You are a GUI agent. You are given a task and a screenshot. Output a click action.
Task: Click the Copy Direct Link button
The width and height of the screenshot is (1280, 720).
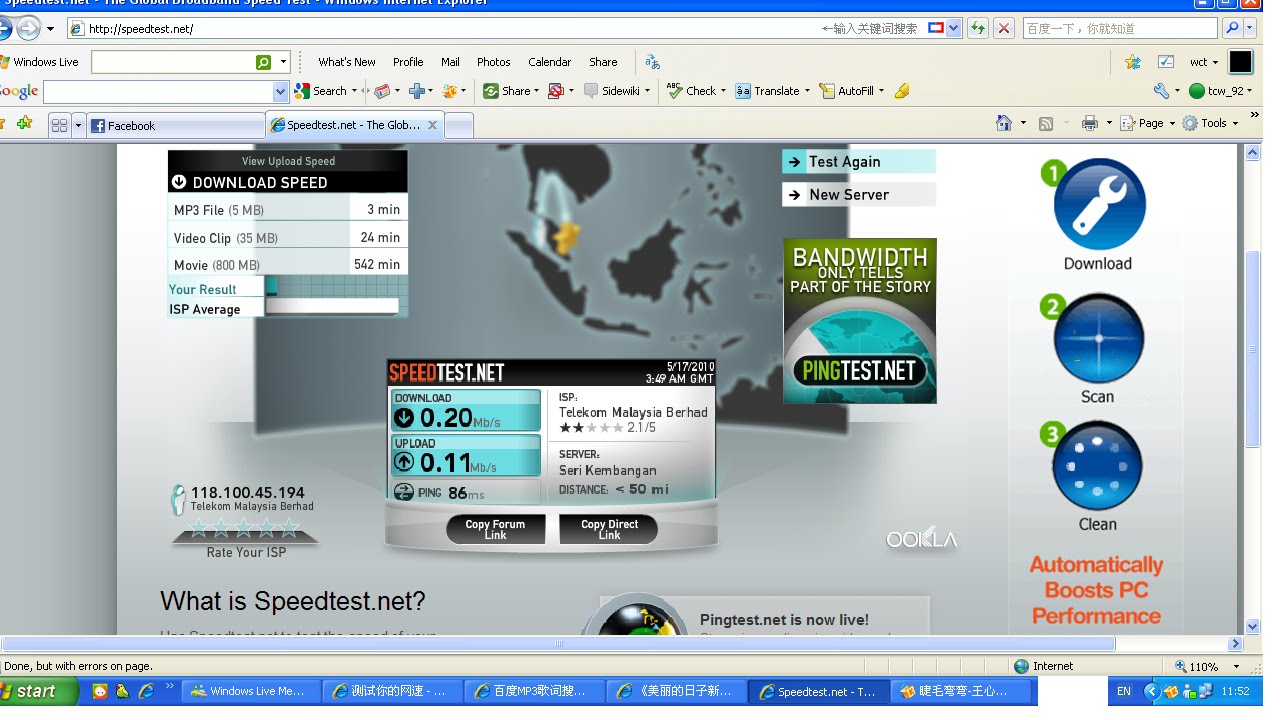click(609, 530)
